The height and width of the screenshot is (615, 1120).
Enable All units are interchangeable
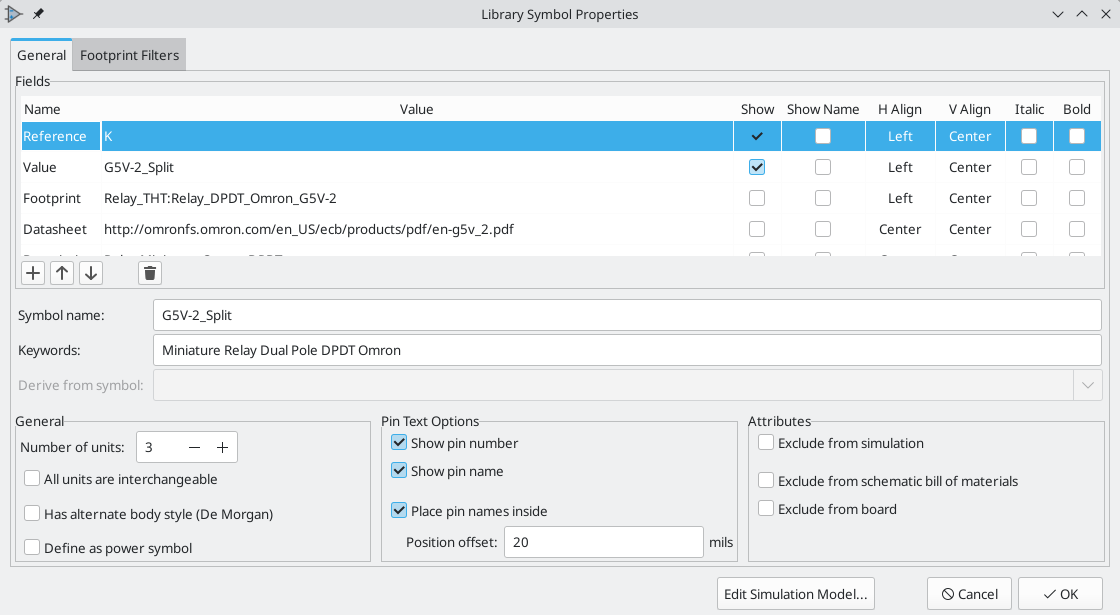coord(32,479)
